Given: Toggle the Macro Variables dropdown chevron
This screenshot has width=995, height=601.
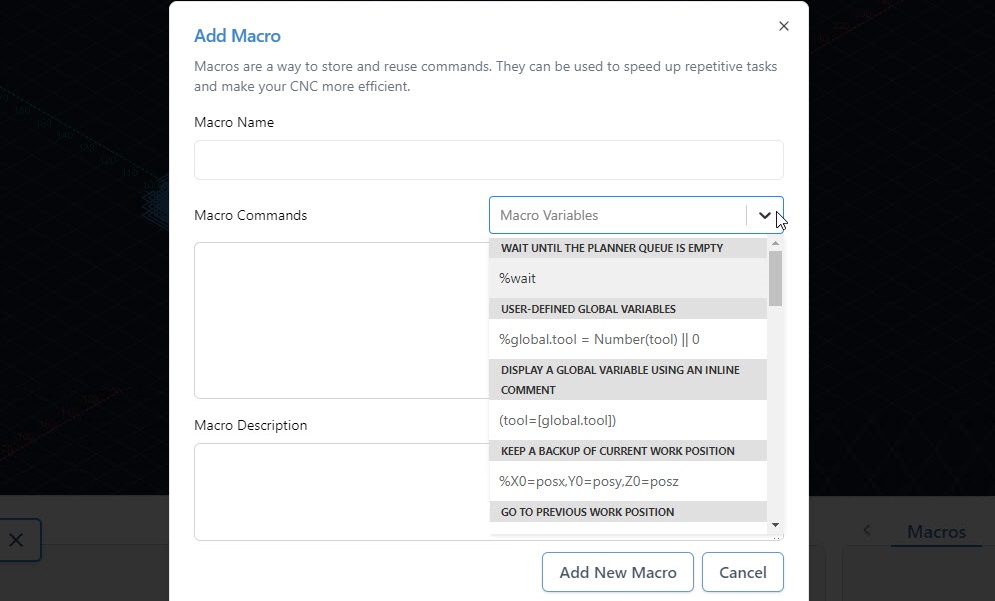Looking at the screenshot, I should click(x=765, y=215).
